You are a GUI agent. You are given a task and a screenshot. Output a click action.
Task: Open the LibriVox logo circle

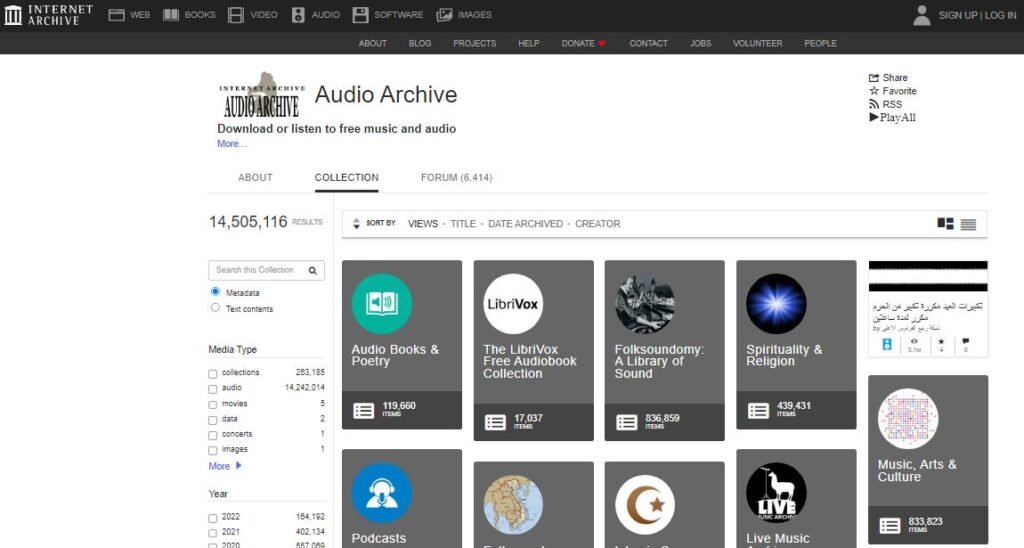click(x=513, y=304)
